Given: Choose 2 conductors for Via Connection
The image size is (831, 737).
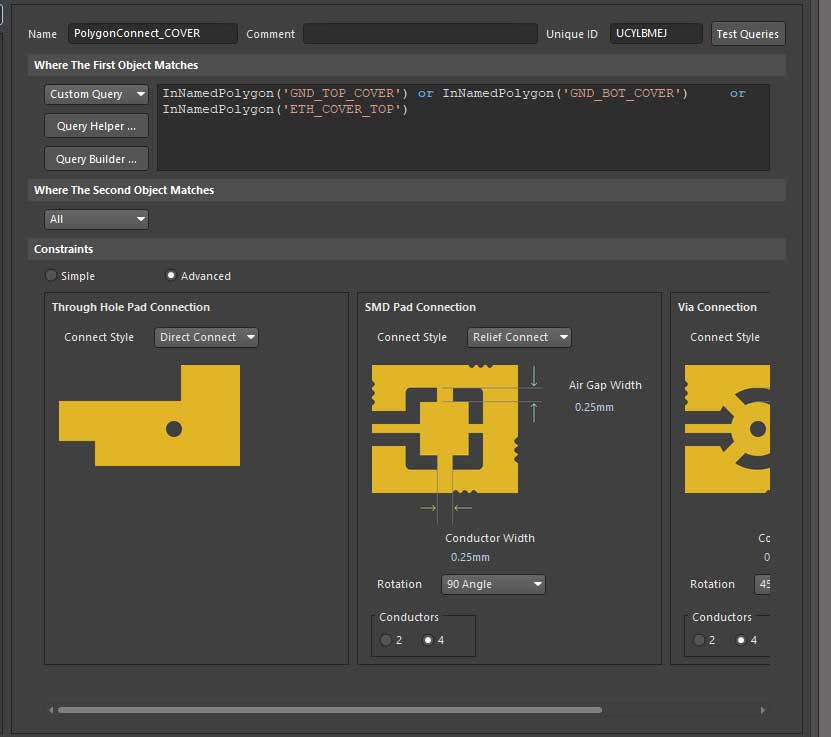Looking at the screenshot, I should (x=699, y=640).
